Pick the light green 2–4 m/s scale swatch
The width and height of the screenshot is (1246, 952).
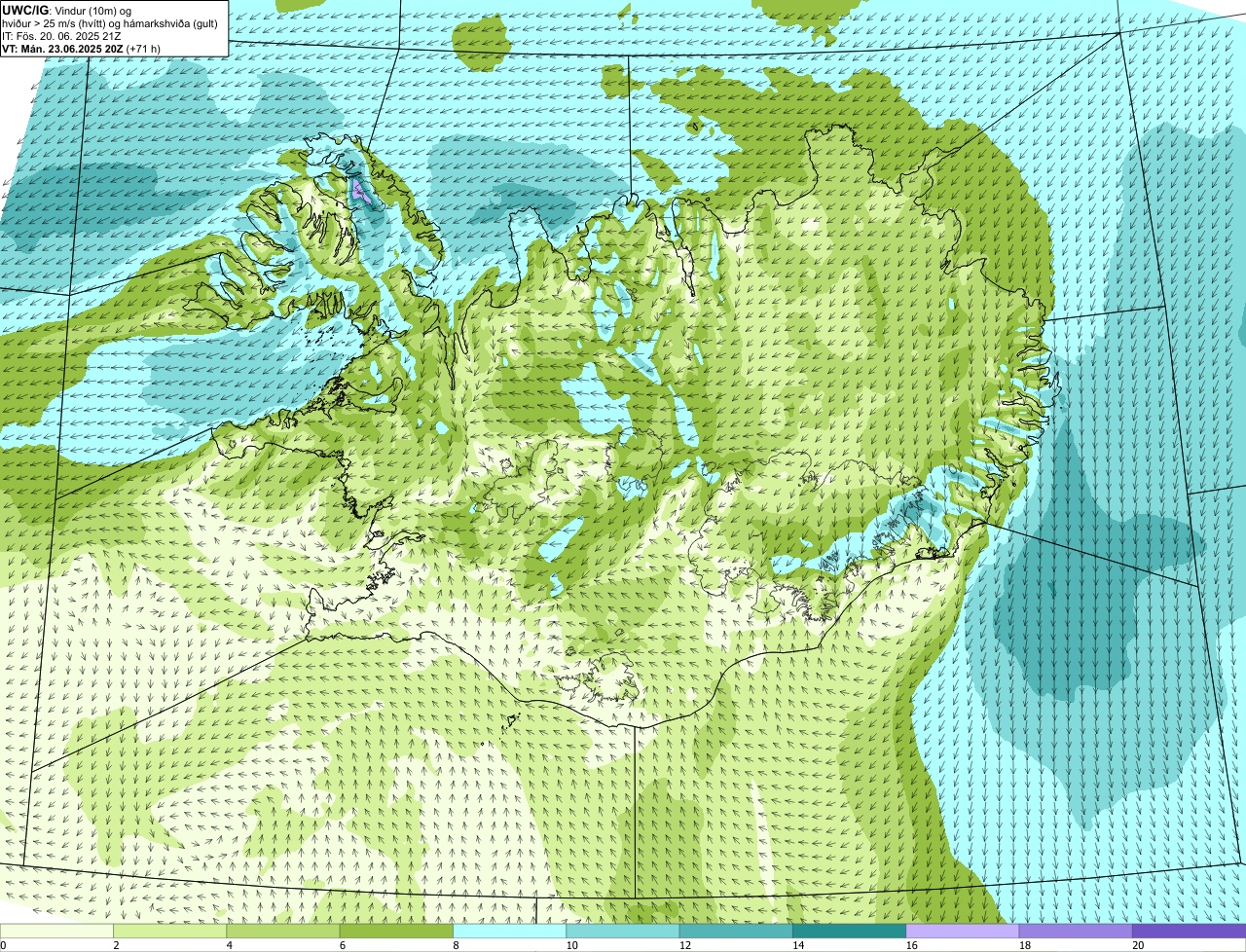tap(170, 931)
